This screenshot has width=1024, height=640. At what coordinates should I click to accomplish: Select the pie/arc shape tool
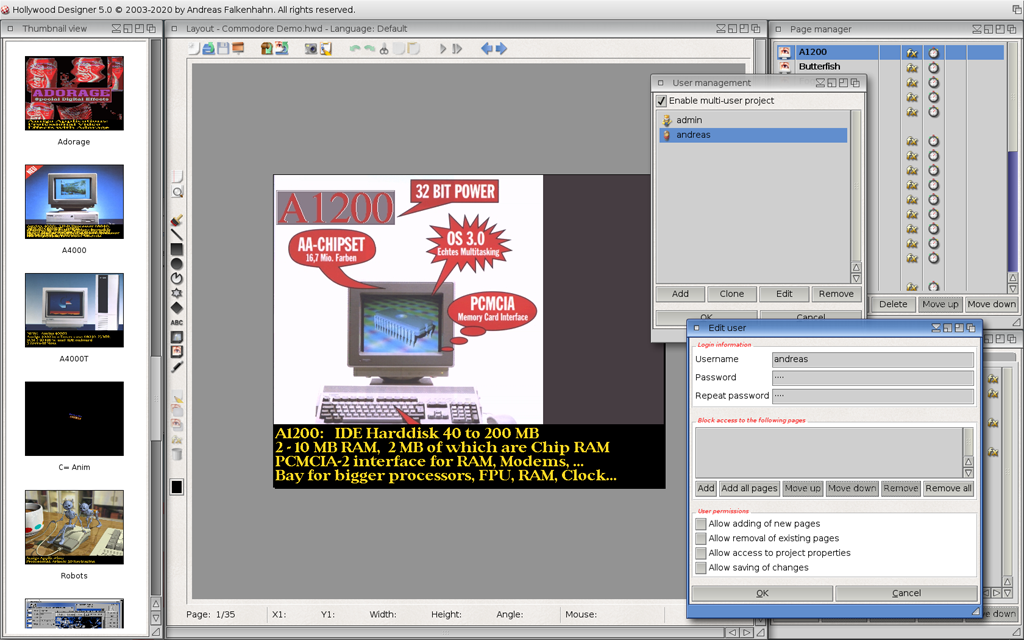click(177, 278)
